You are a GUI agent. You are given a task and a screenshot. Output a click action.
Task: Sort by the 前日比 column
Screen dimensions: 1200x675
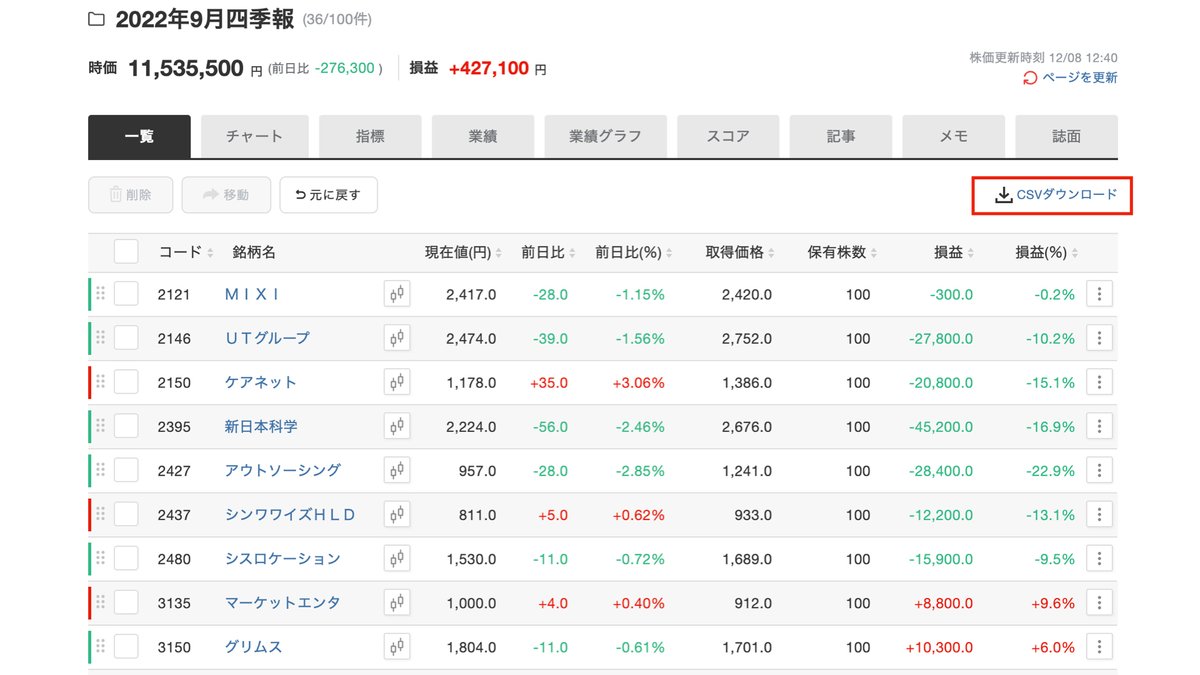549,252
